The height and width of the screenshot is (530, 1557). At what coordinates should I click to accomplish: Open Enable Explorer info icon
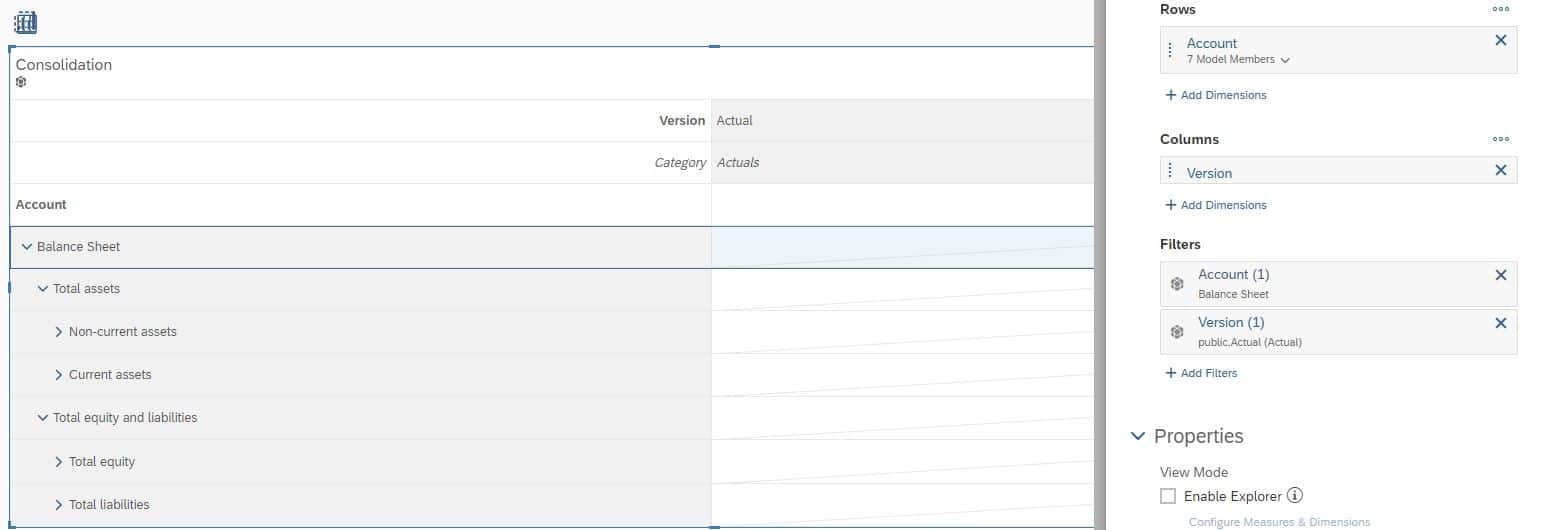1295,495
